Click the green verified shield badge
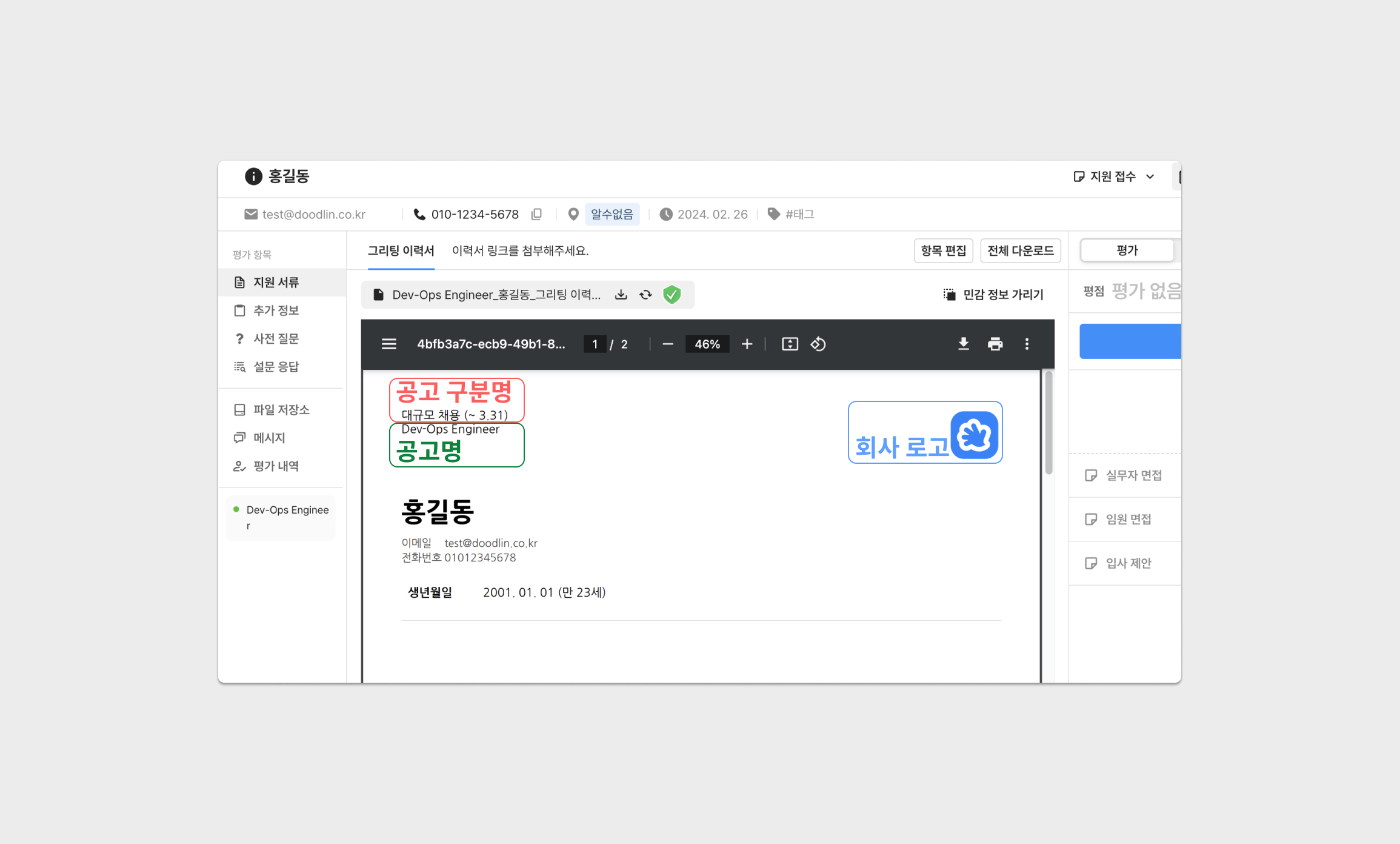The height and width of the screenshot is (844, 1400). pos(672,295)
